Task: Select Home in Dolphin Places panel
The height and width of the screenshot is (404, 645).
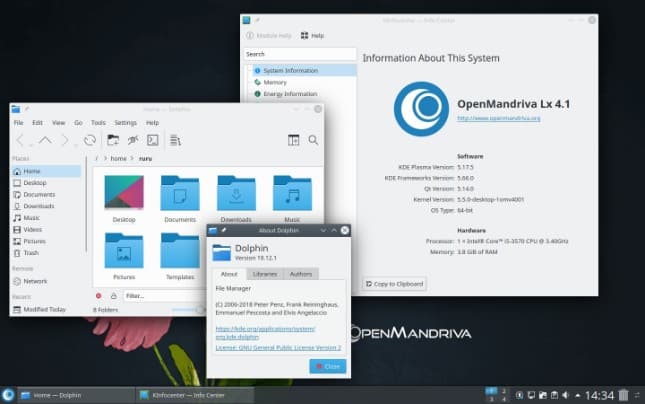Action: (x=46, y=171)
